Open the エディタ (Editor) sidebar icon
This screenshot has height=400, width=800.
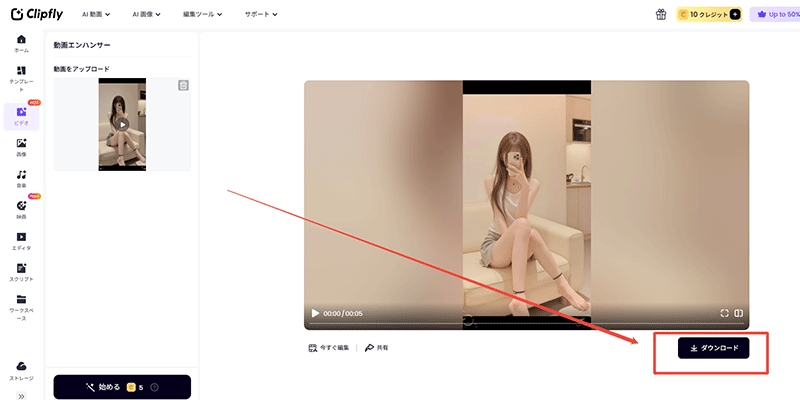coord(21,237)
